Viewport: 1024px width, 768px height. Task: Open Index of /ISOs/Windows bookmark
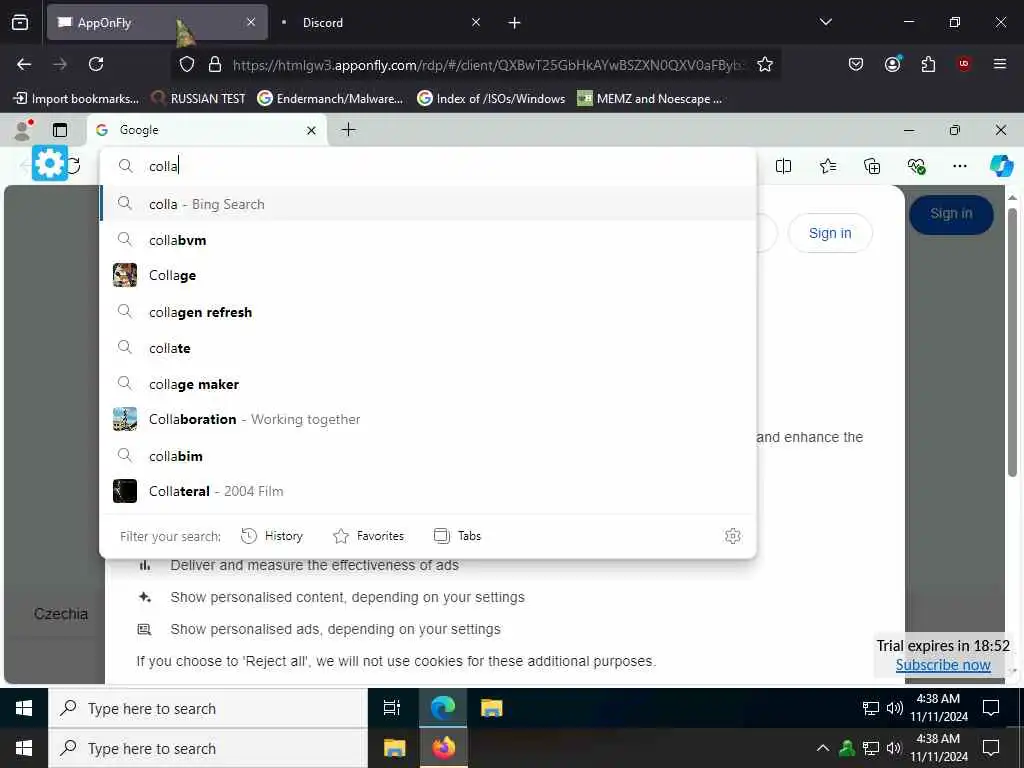[x=491, y=99]
